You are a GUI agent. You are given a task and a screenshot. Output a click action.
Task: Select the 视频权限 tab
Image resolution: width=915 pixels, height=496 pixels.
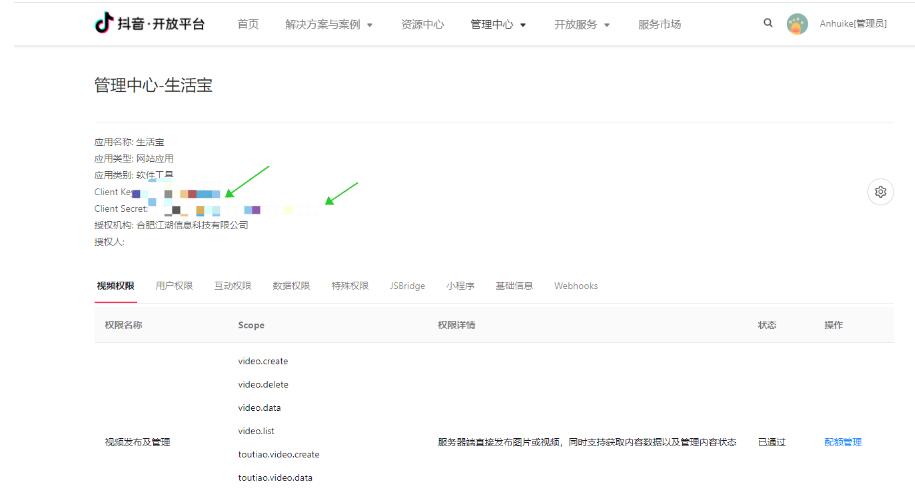coord(116,286)
